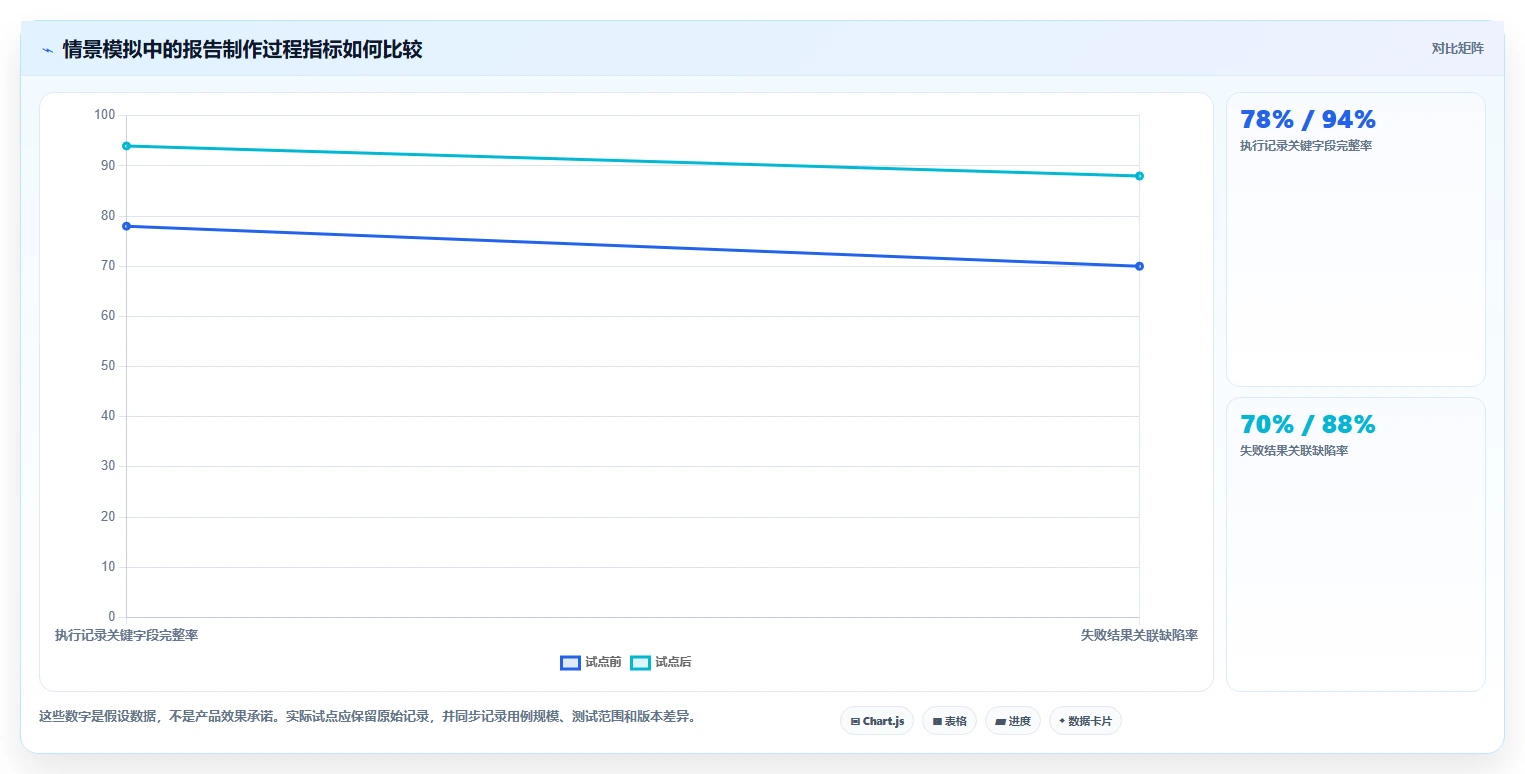Click the card caption 执行记录关键字段完整率
Viewport: 1525px width, 774px height.
(1306, 146)
